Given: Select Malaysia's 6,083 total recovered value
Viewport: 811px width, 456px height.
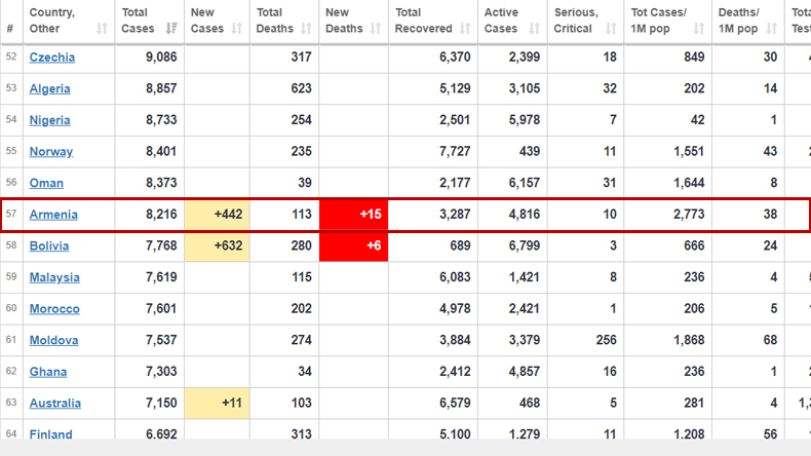Looking at the screenshot, I should (x=455, y=278).
